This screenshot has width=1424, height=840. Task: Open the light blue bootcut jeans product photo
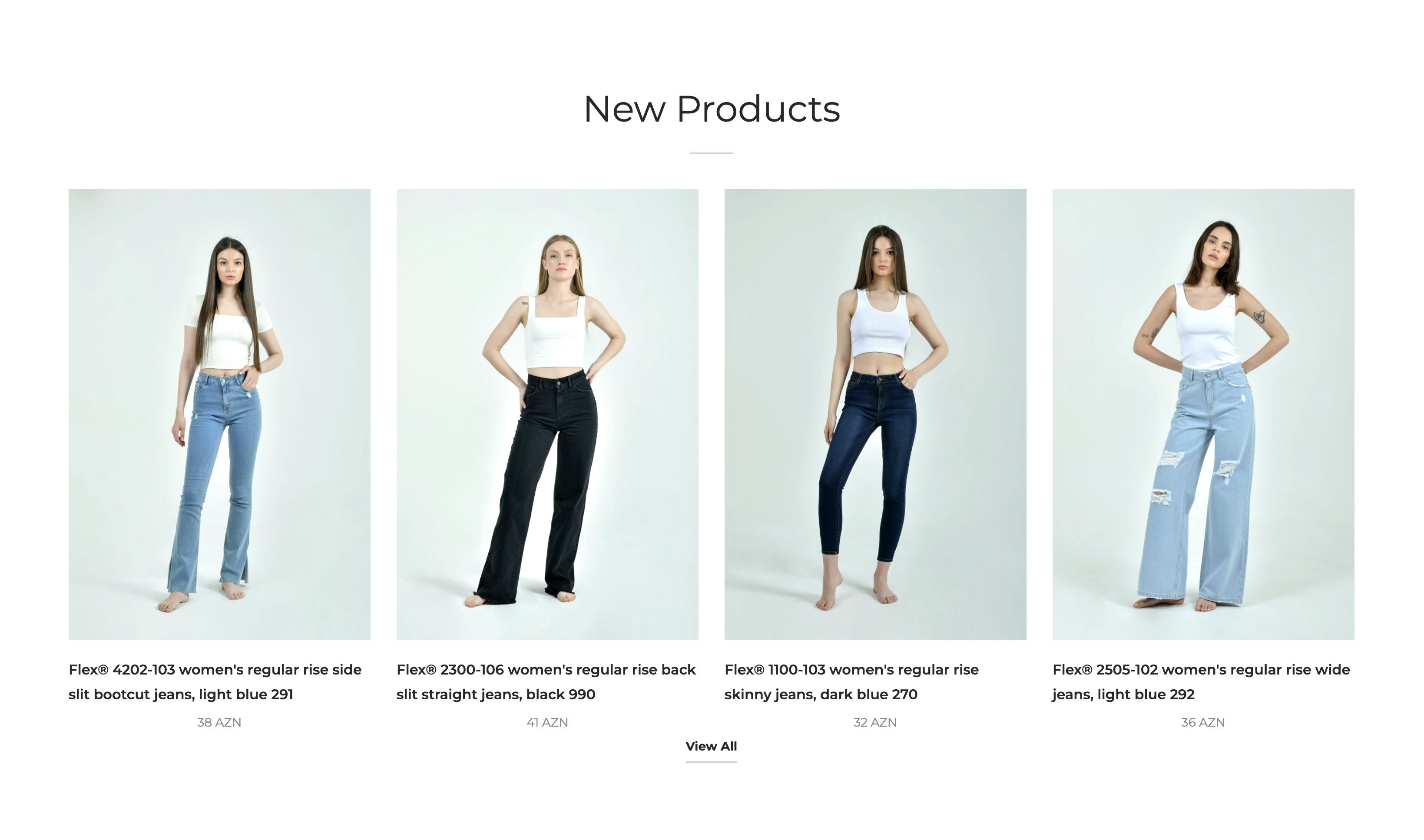(220, 414)
